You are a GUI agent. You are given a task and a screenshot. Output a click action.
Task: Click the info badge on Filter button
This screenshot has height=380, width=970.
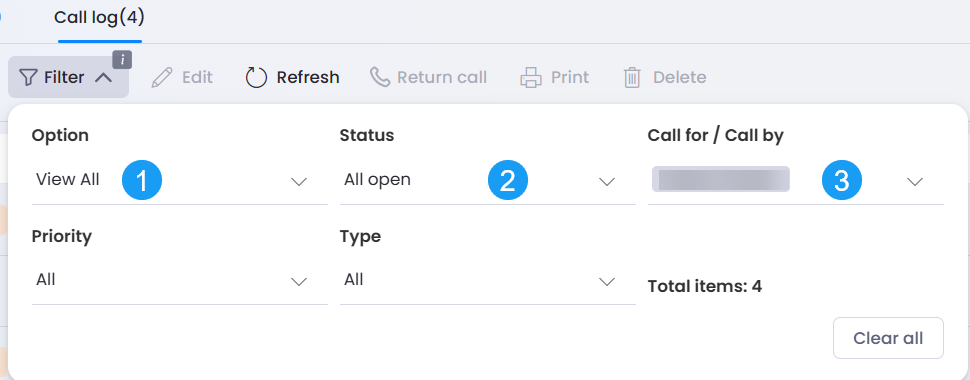pos(122,60)
